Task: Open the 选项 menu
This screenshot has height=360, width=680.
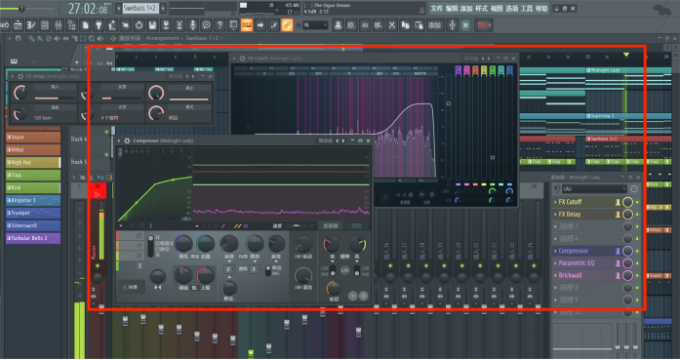Action: (512, 8)
